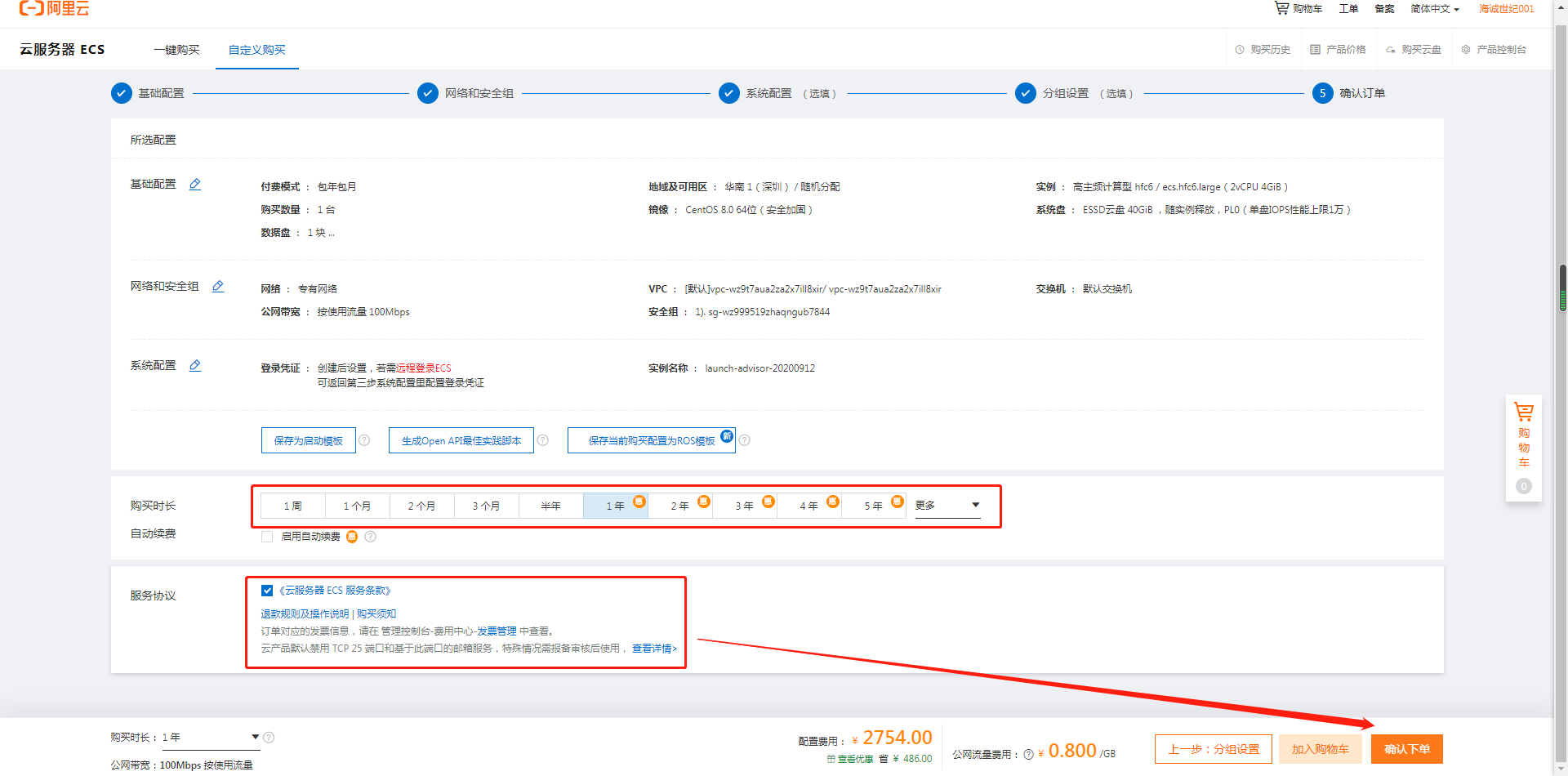Image resolution: width=1568 pixels, height=776 pixels.
Task: Select 2 年 purchase duration
Action: pyautogui.click(x=680, y=506)
